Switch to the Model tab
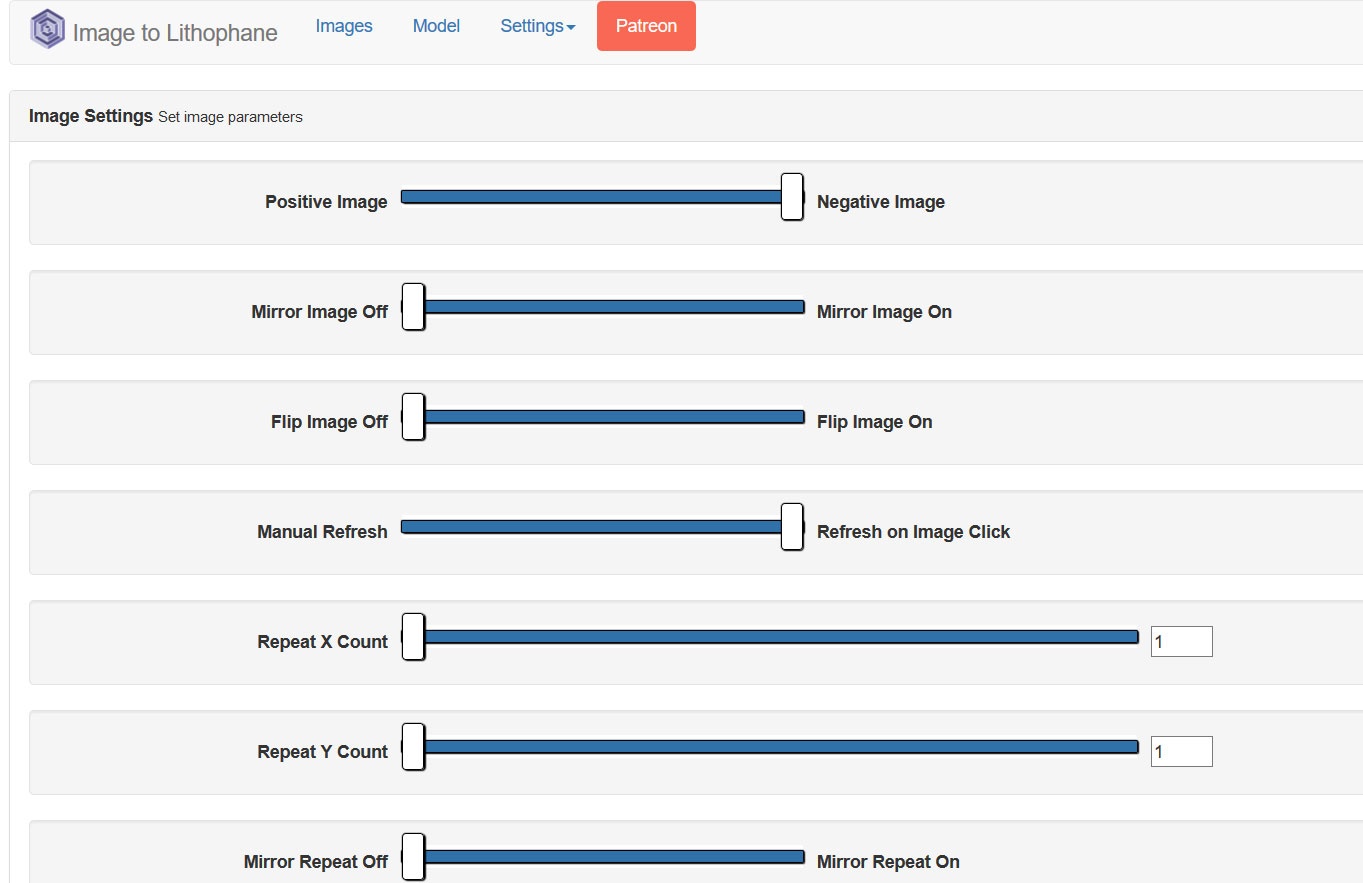Image resolution: width=1363 pixels, height=883 pixels. (436, 26)
